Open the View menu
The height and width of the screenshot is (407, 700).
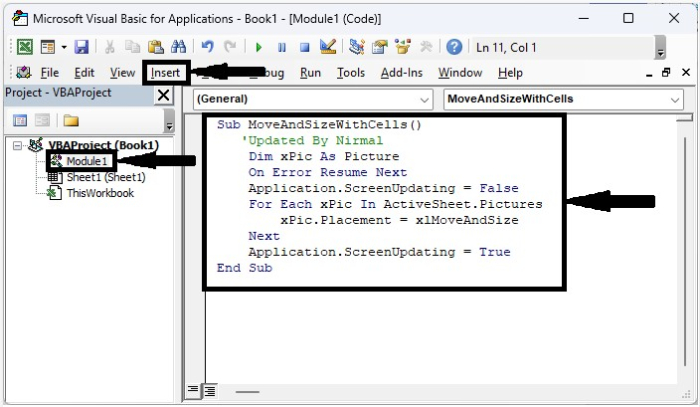122,73
